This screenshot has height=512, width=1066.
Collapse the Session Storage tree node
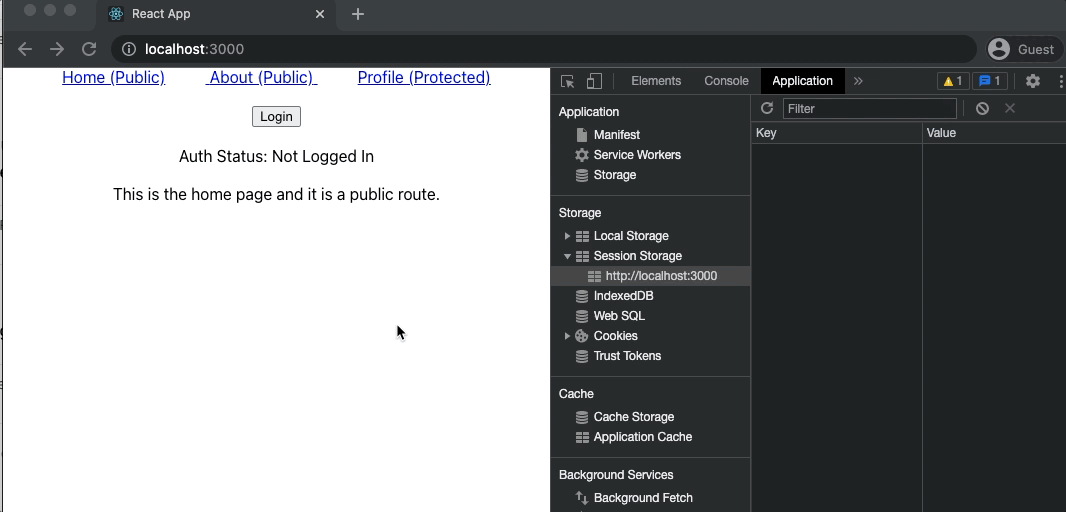[567, 256]
